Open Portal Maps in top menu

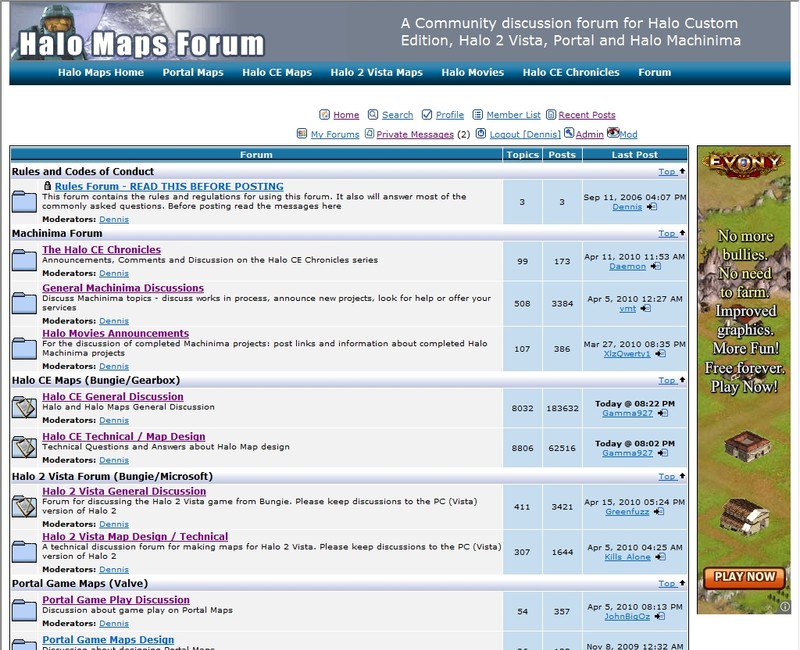[193, 72]
